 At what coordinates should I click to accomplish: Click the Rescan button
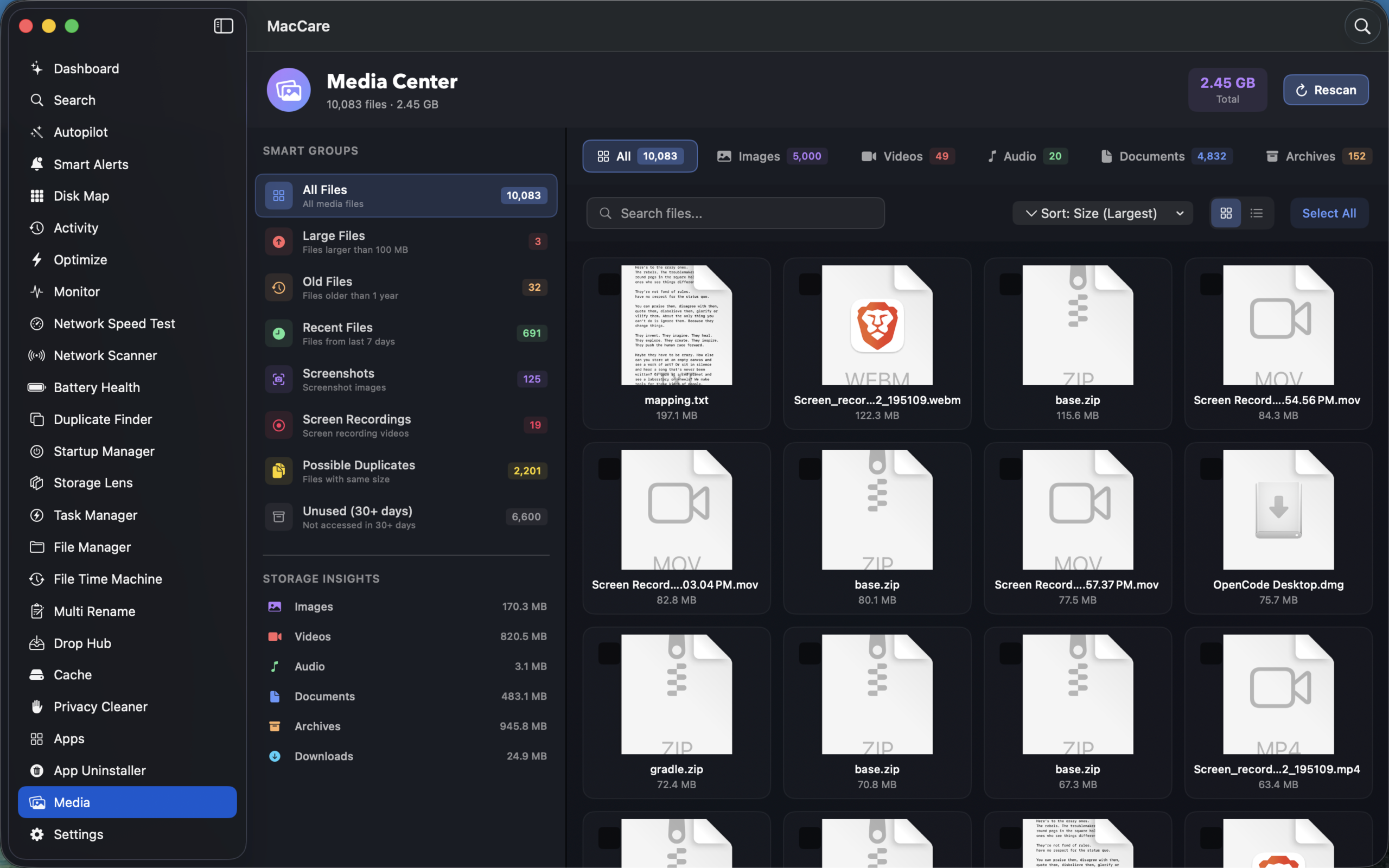click(x=1326, y=90)
